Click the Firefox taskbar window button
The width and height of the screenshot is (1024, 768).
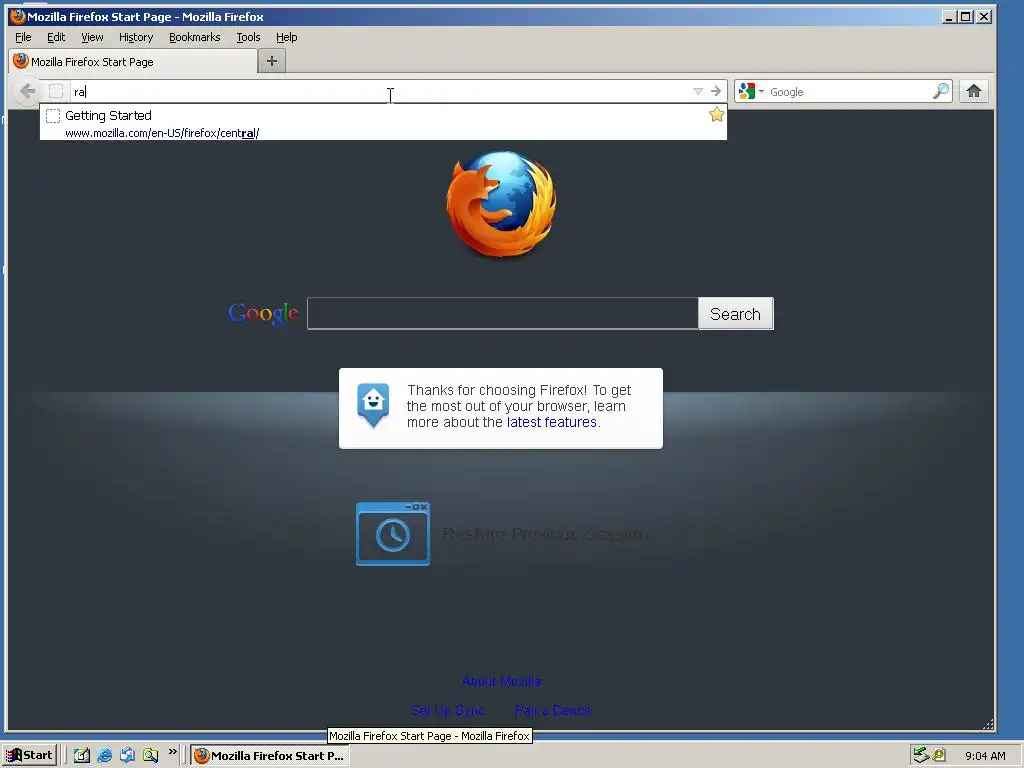click(270, 755)
